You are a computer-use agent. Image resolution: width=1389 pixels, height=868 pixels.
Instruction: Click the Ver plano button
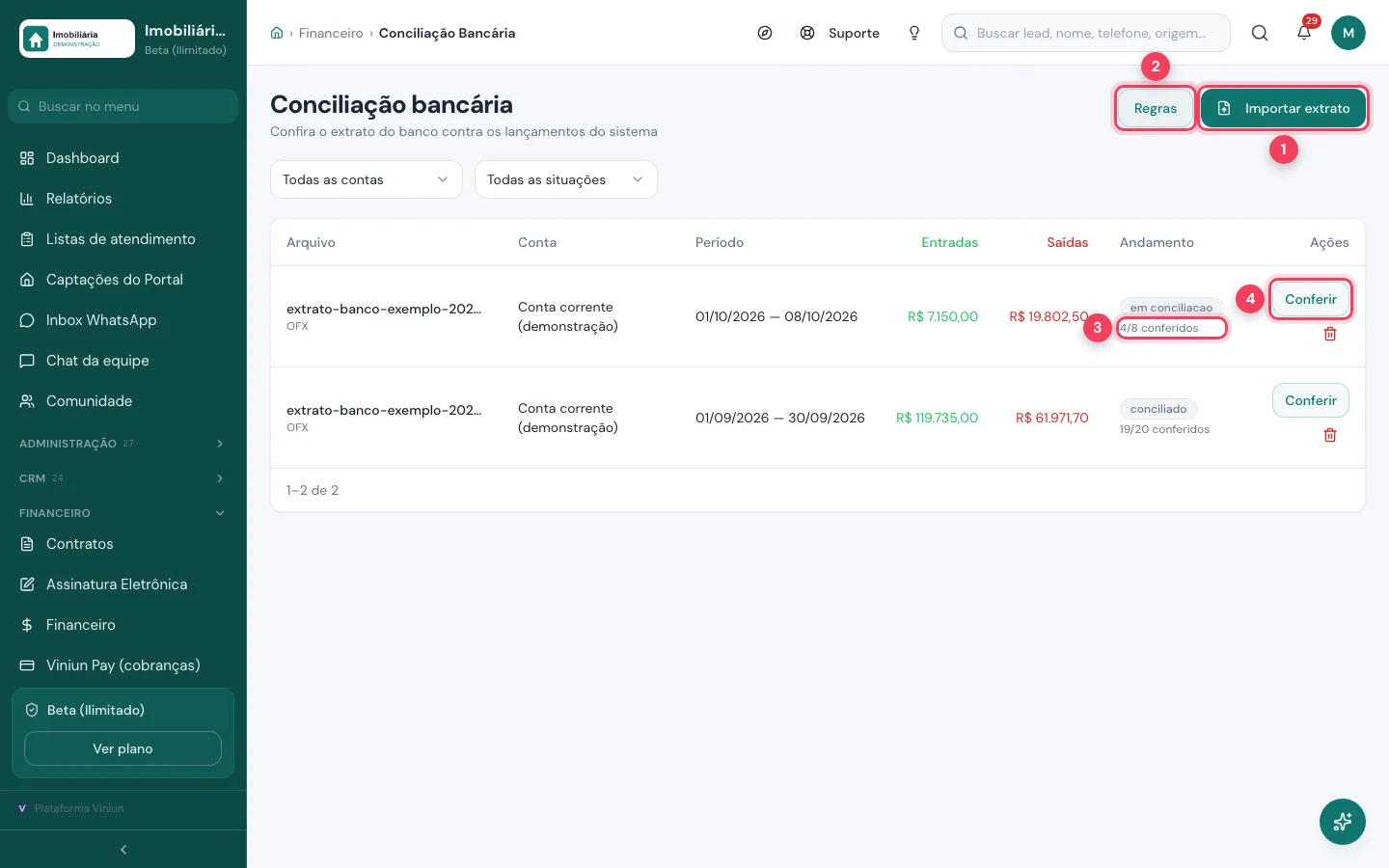coord(123,748)
